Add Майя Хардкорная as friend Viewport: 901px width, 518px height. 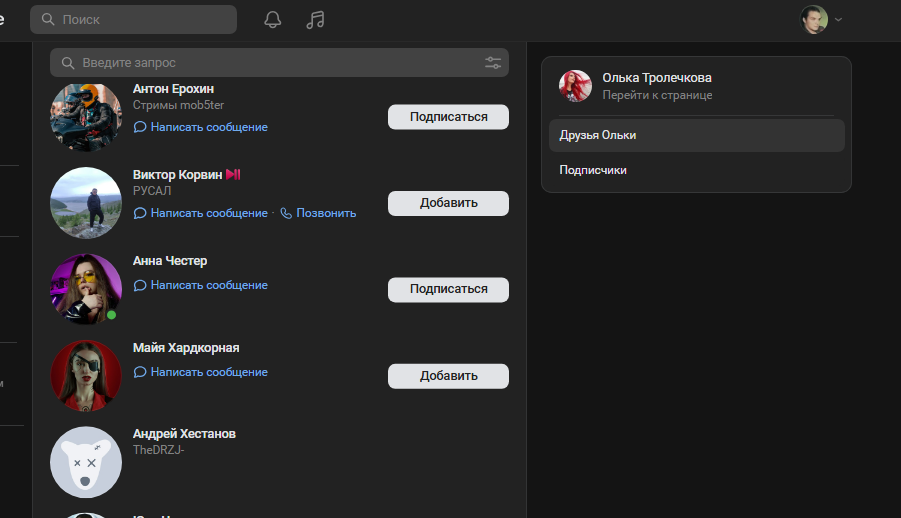click(x=448, y=376)
